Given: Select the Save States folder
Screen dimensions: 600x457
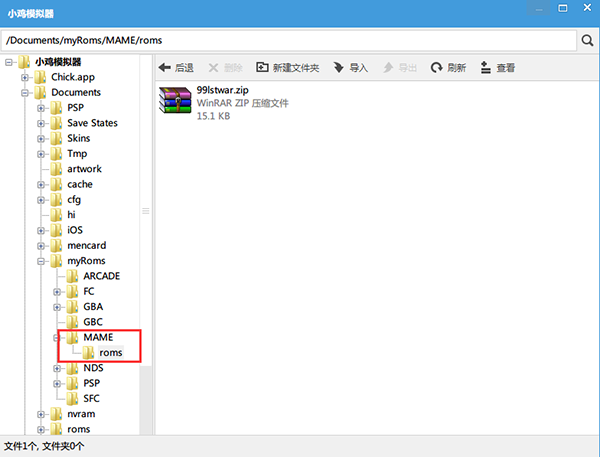Looking at the screenshot, I should tap(92, 123).
